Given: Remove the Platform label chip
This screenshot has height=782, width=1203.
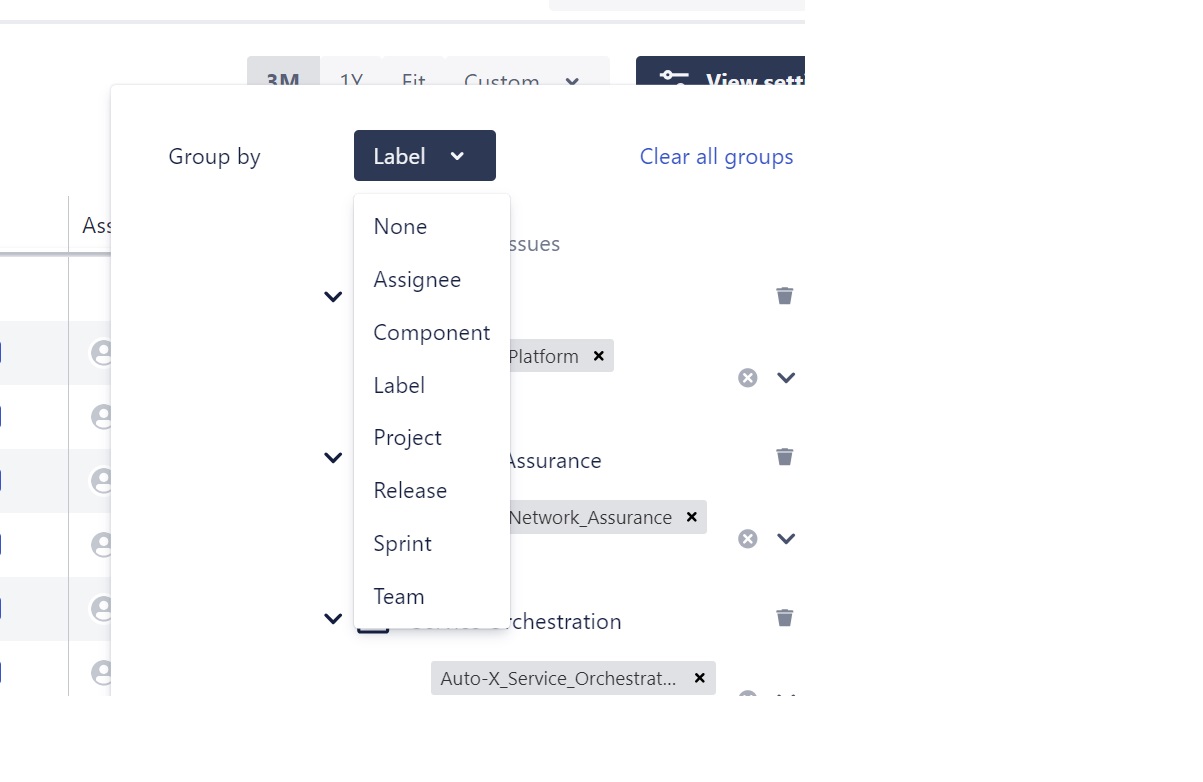Looking at the screenshot, I should (x=598, y=355).
